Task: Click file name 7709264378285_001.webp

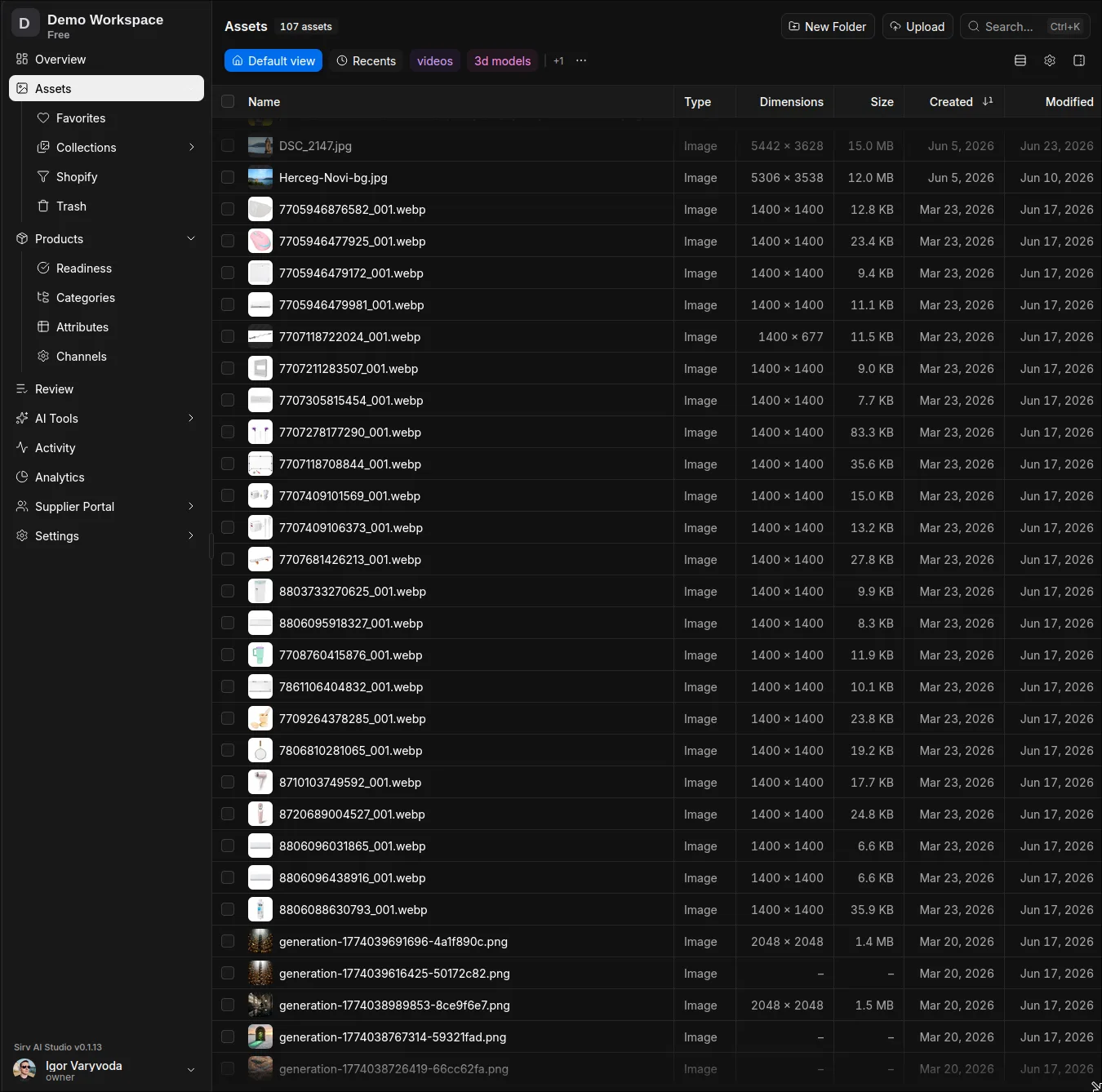Action: (x=353, y=718)
